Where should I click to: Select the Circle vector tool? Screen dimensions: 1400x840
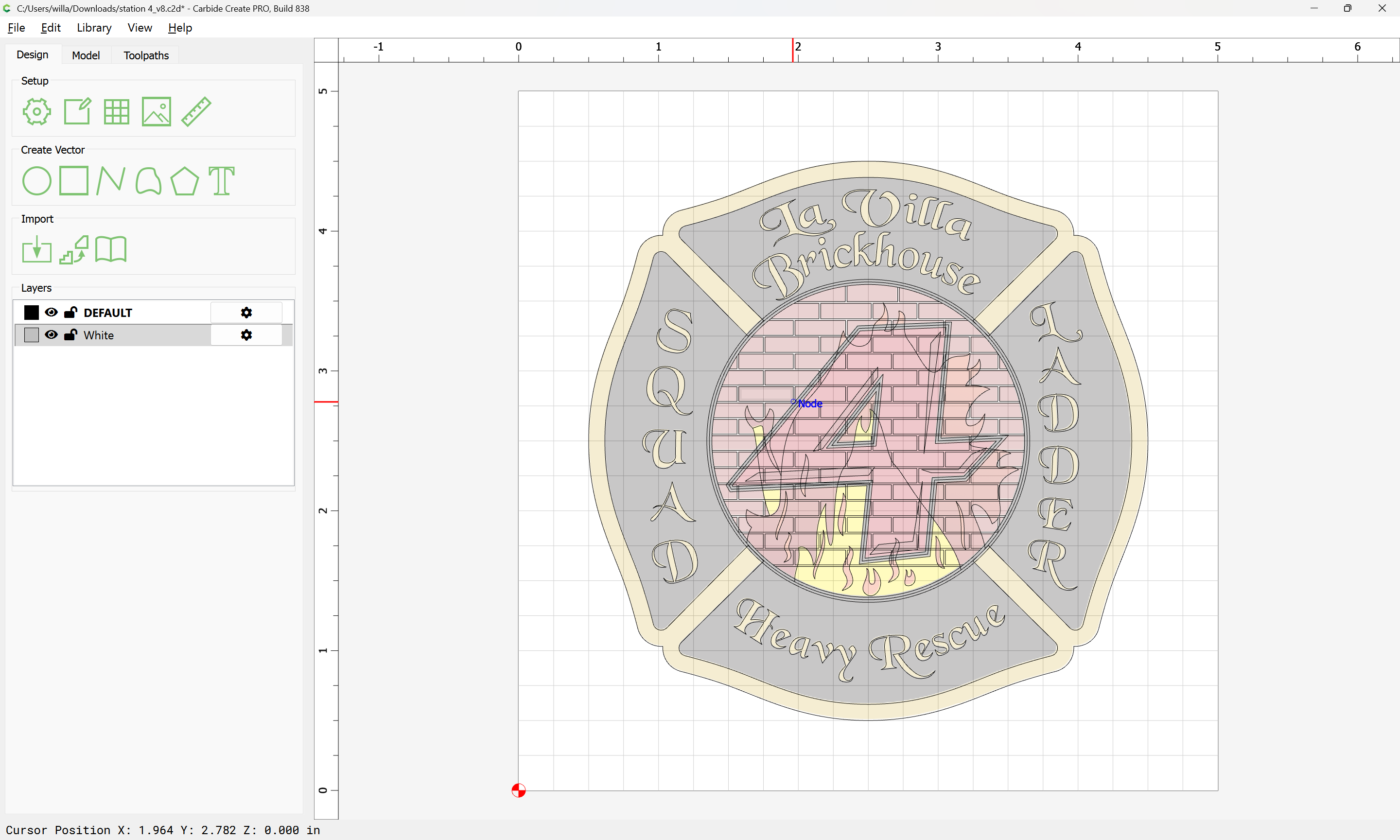pyautogui.click(x=37, y=181)
